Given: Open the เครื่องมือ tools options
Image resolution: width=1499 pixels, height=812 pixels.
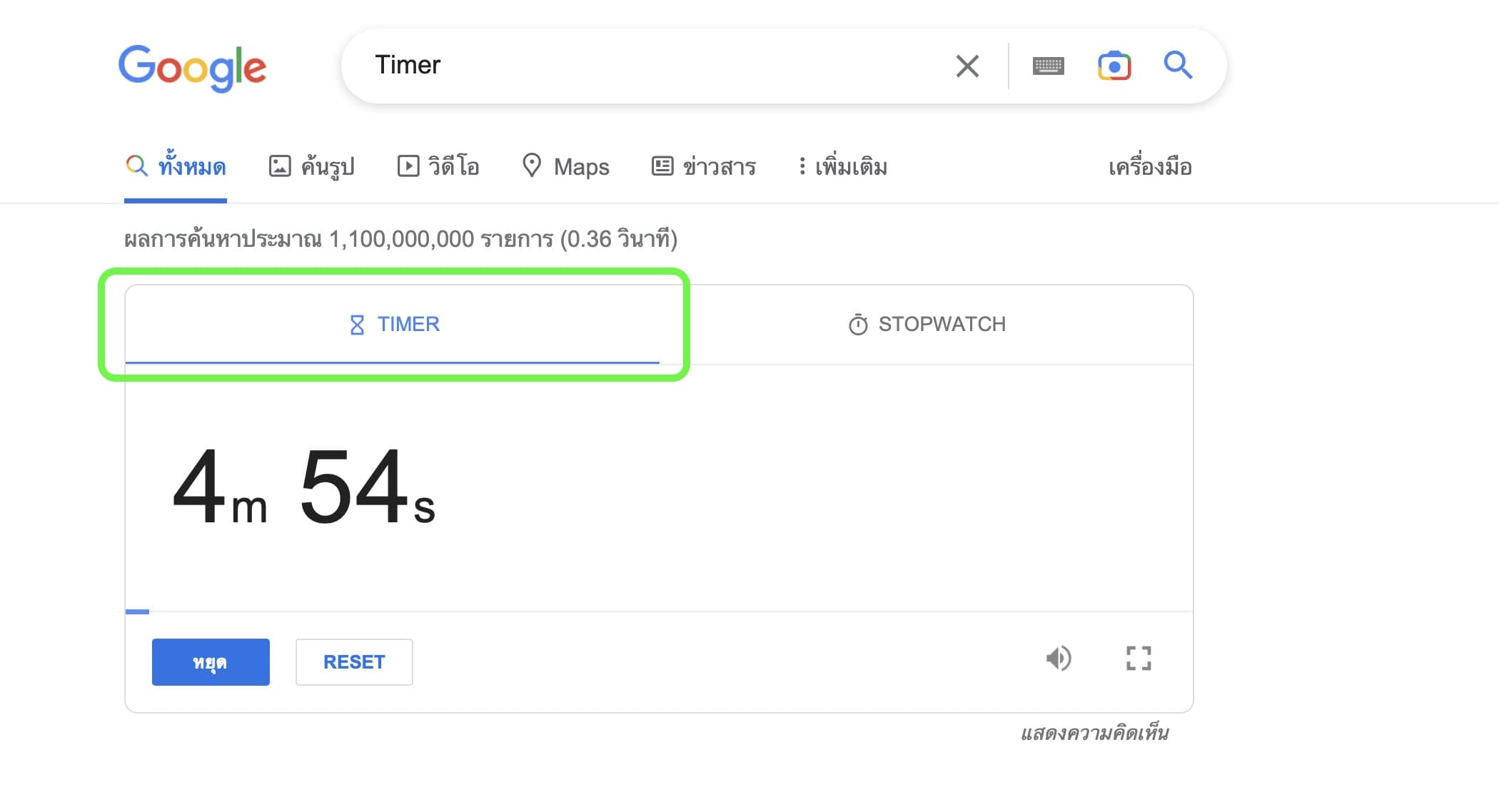Looking at the screenshot, I should click(1150, 167).
